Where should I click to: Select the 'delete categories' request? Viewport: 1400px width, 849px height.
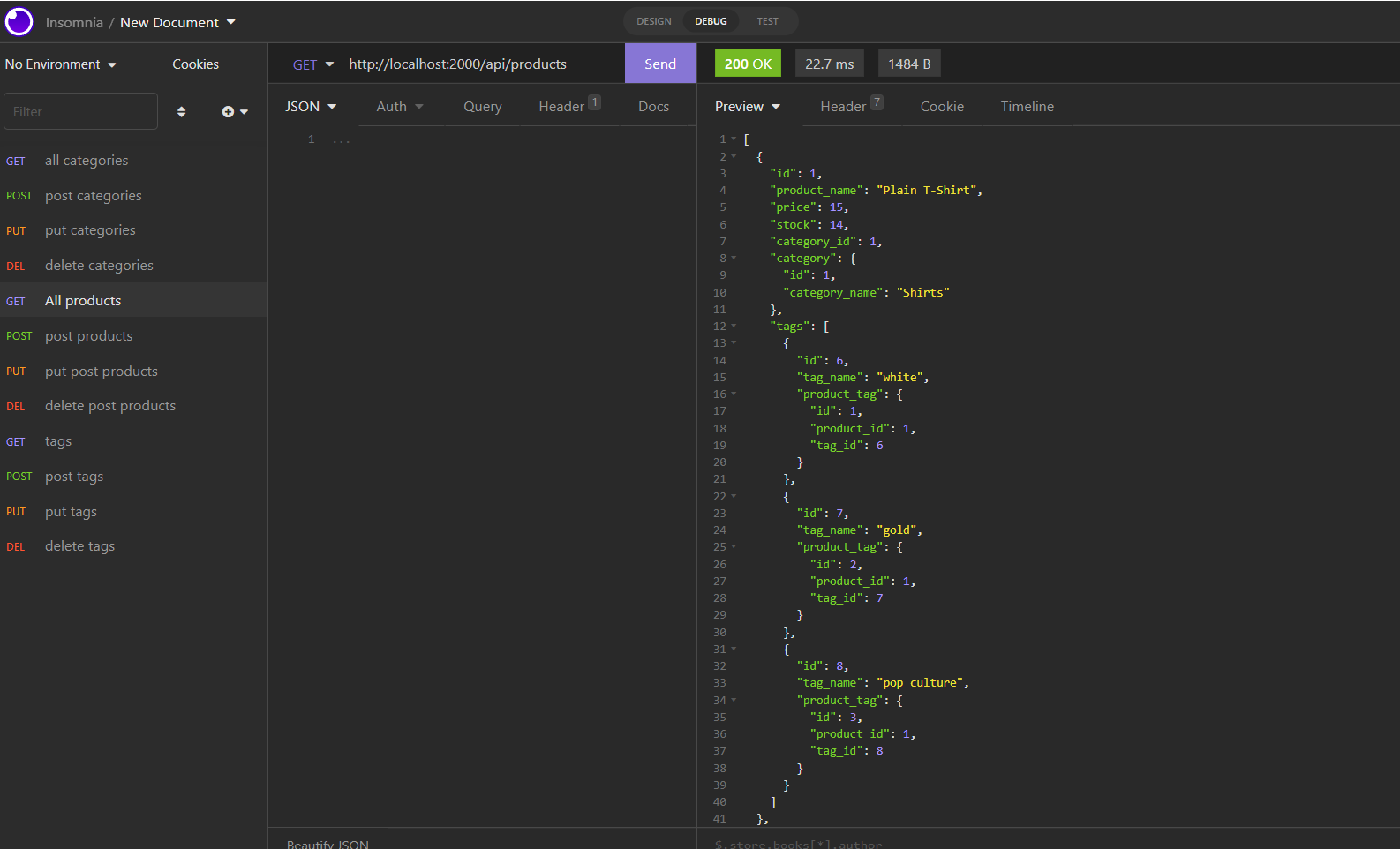pyautogui.click(x=133, y=266)
